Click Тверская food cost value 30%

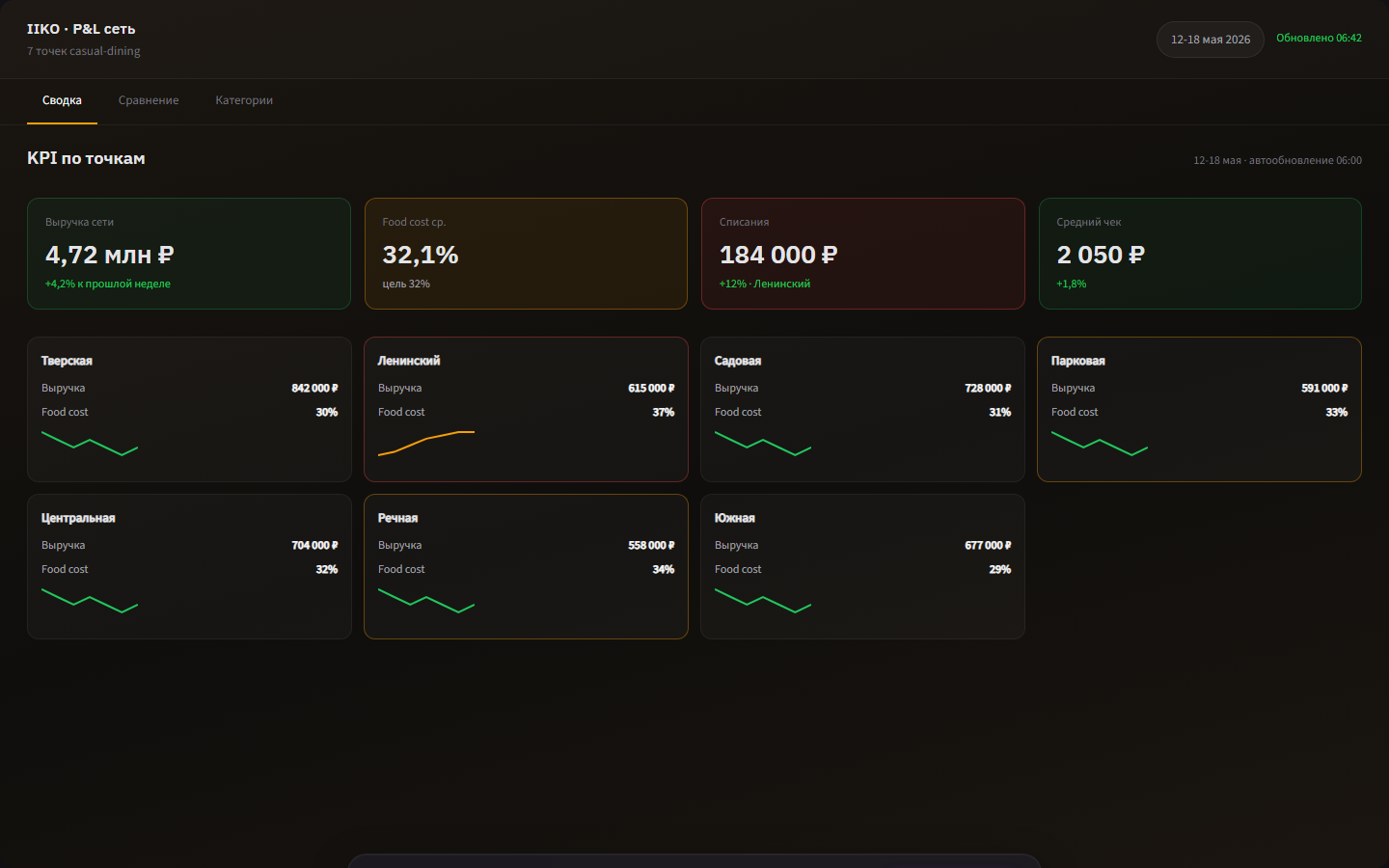[327, 412]
